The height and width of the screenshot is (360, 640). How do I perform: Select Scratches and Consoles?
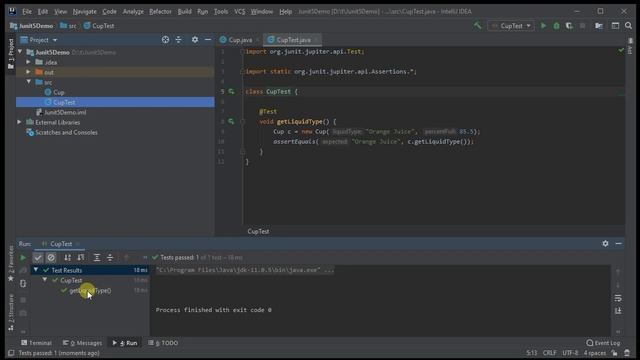[66, 132]
